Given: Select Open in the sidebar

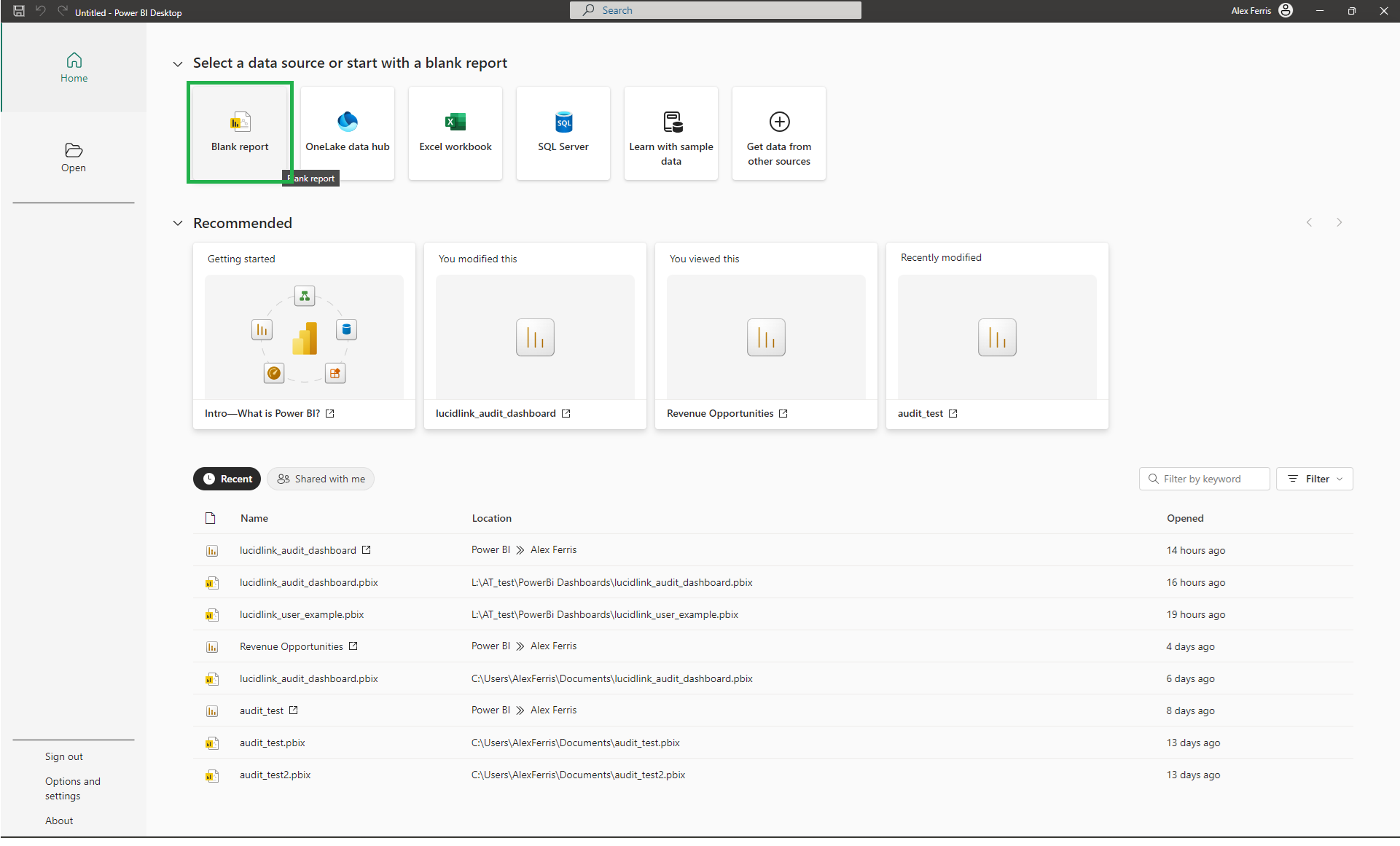Looking at the screenshot, I should (x=74, y=157).
